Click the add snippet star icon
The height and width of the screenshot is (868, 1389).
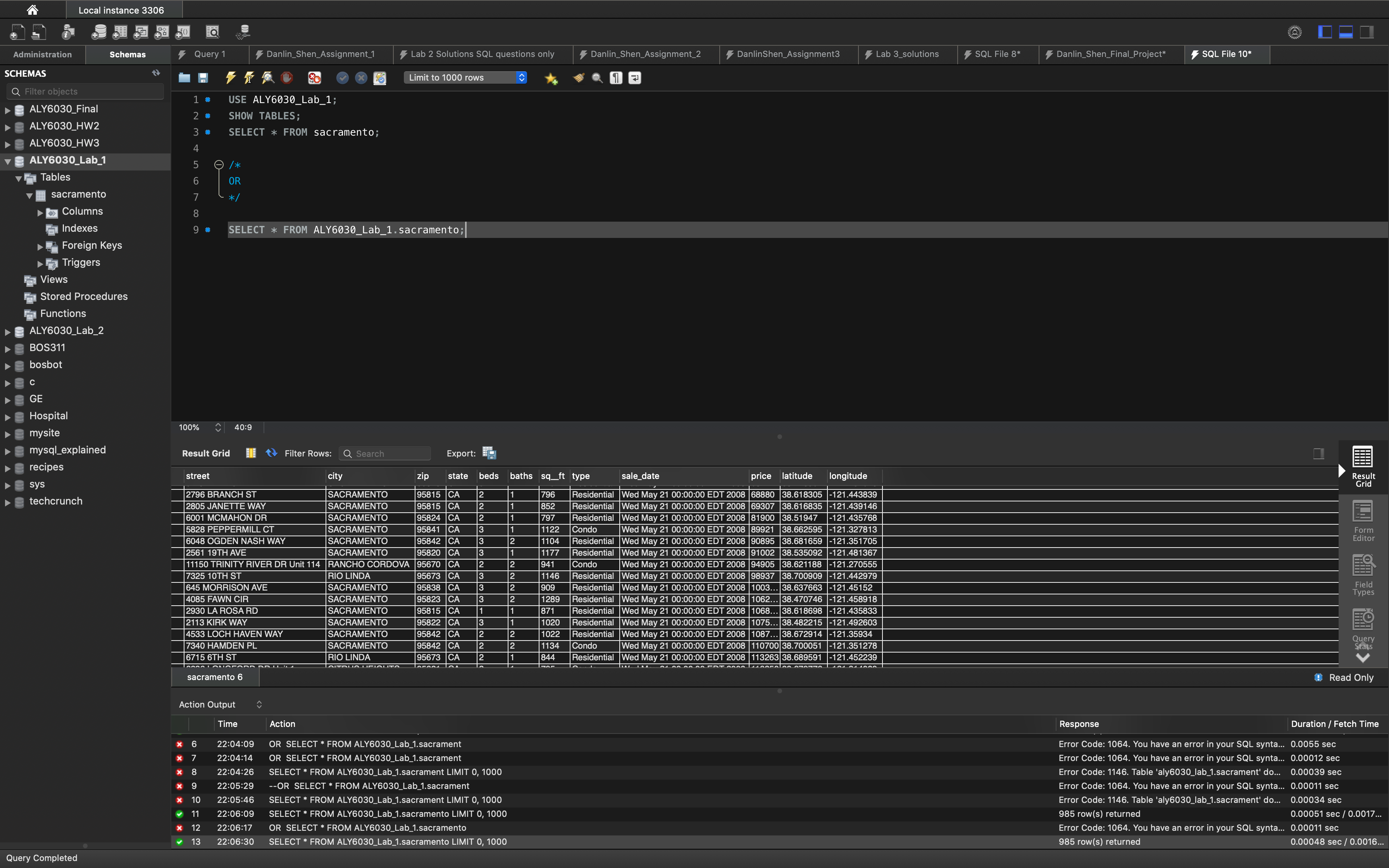click(551, 78)
